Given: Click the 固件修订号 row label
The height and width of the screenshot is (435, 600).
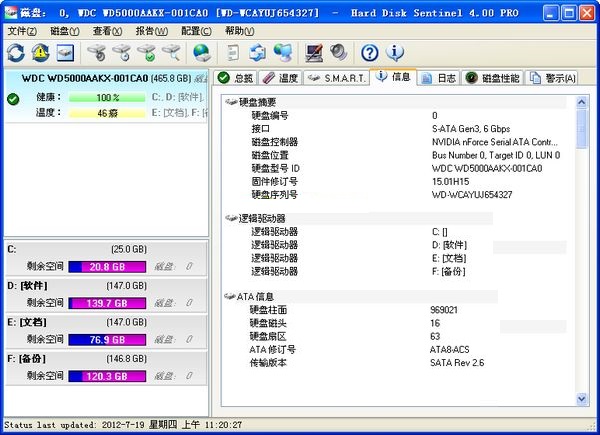Looking at the screenshot, I should pyautogui.click(x=274, y=181).
